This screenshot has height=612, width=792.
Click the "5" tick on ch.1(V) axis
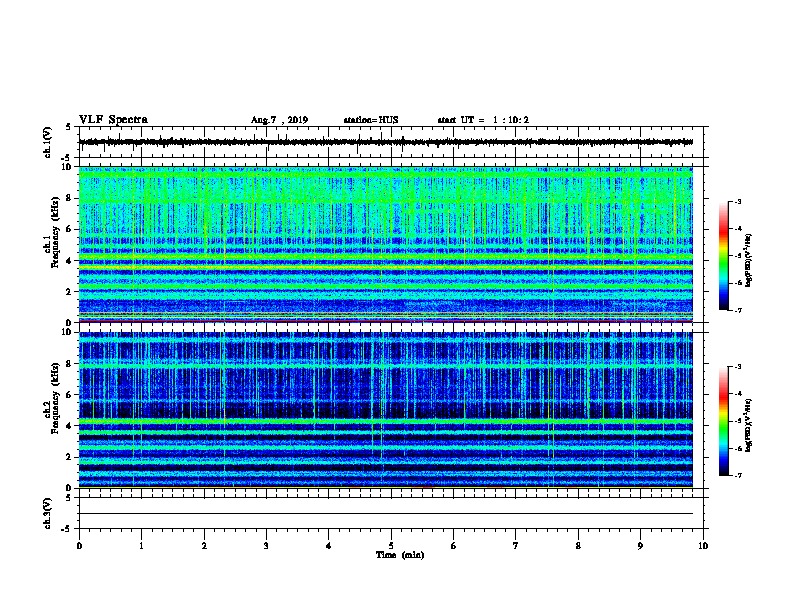68,127
